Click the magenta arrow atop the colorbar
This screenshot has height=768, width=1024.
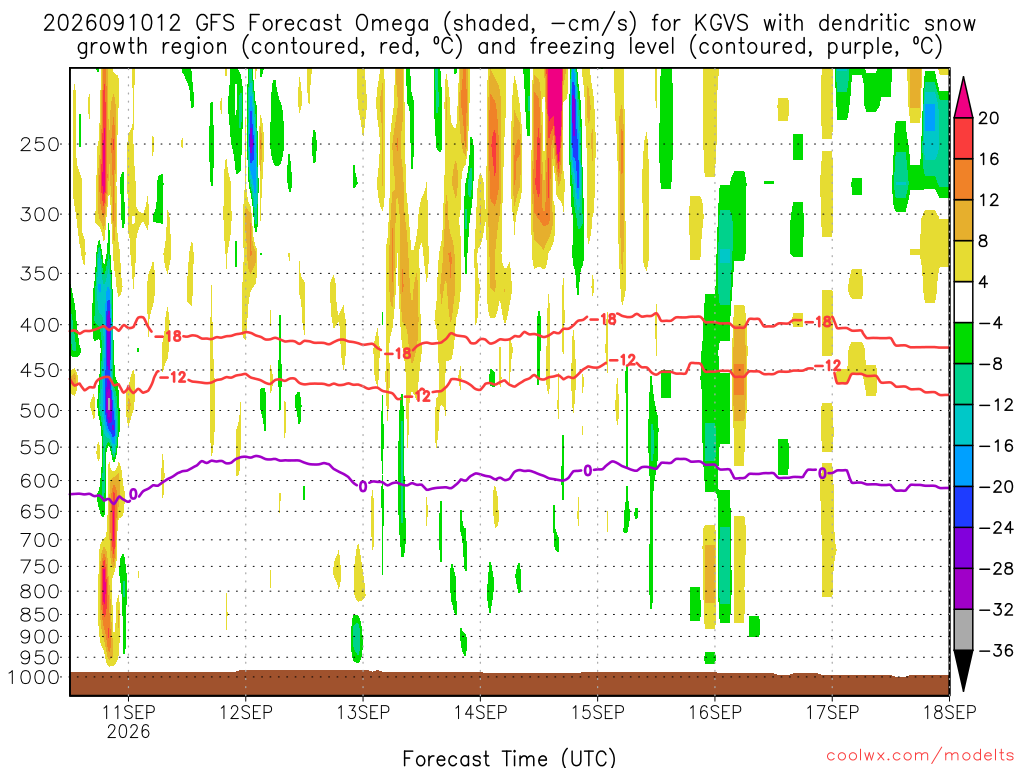(x=963, y=97)
